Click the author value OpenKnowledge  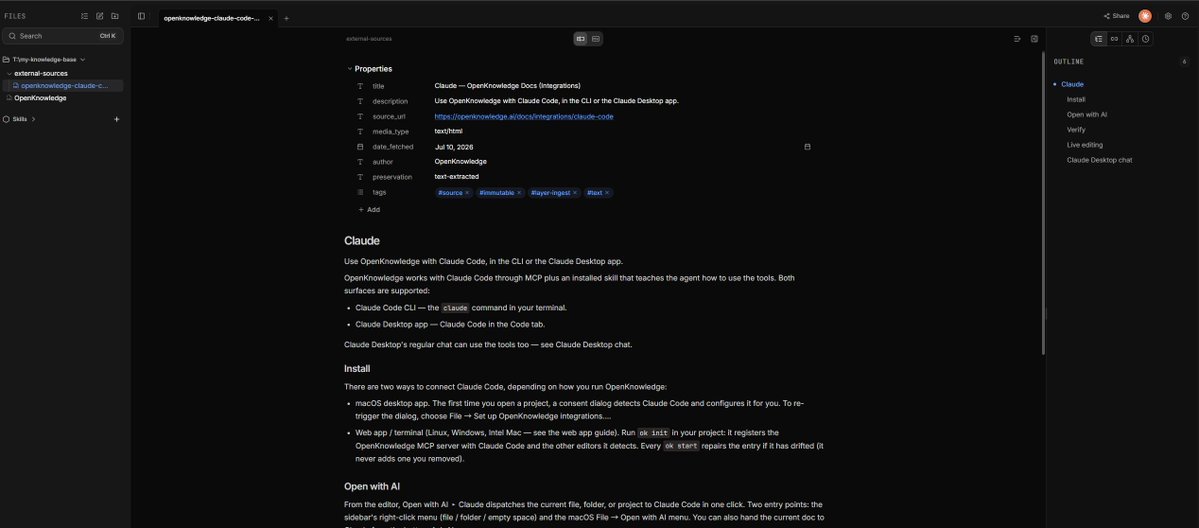pyautogui.click(x=460, y=162)
